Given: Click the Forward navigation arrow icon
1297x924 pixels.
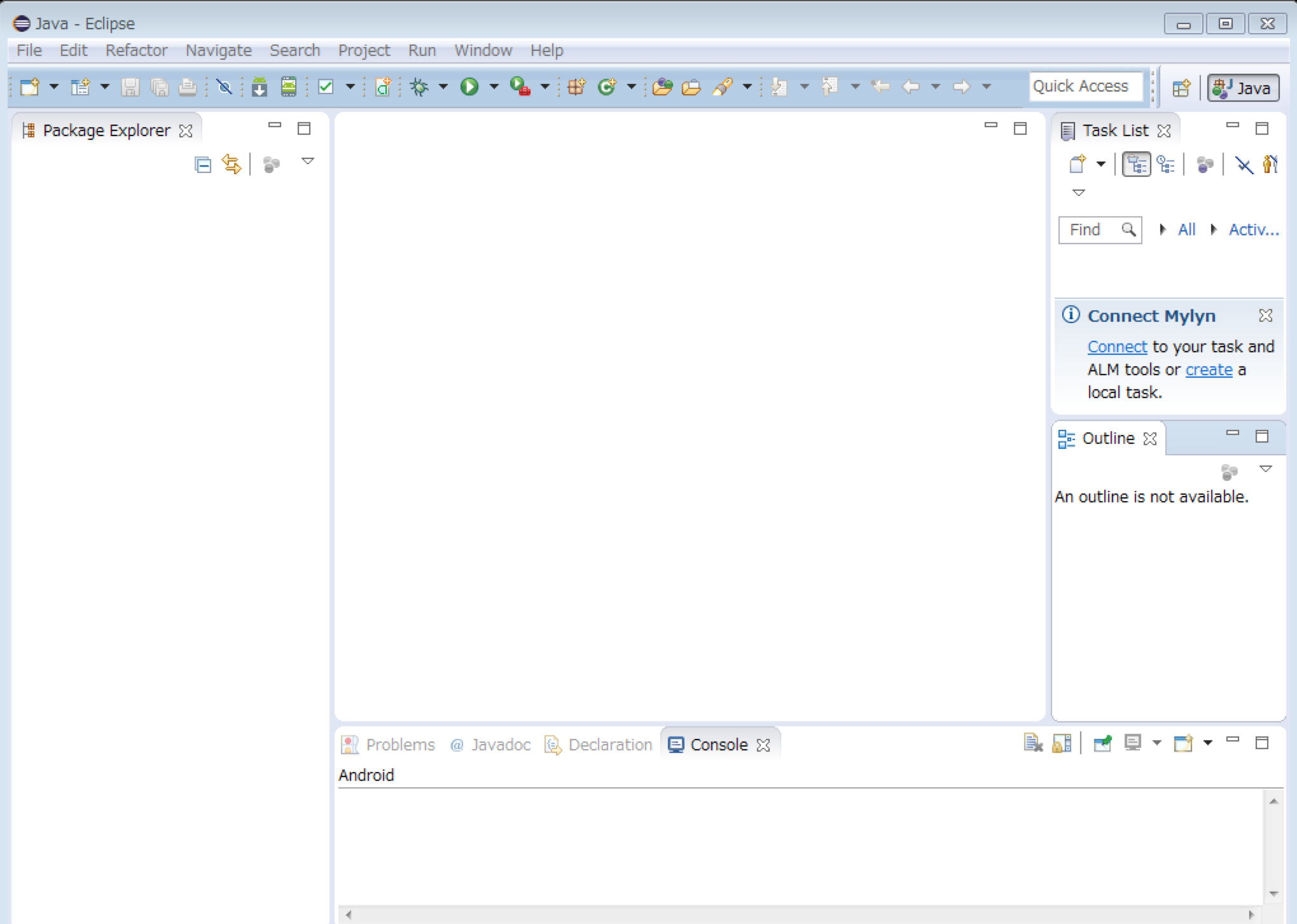Looking at the screenshot, I should coord(962,86).
